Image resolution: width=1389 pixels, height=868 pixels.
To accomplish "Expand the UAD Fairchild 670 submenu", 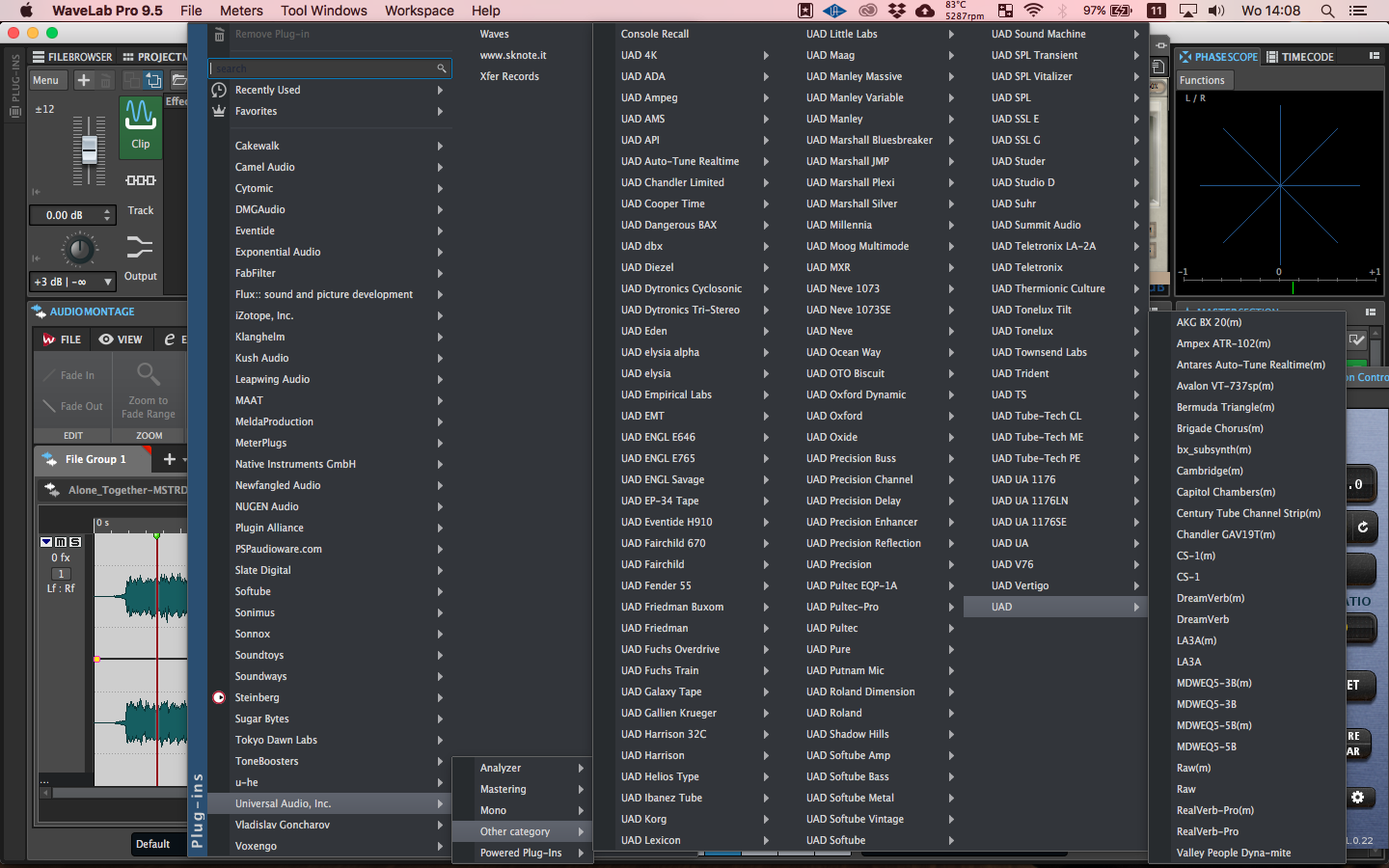I will (686, 543).
